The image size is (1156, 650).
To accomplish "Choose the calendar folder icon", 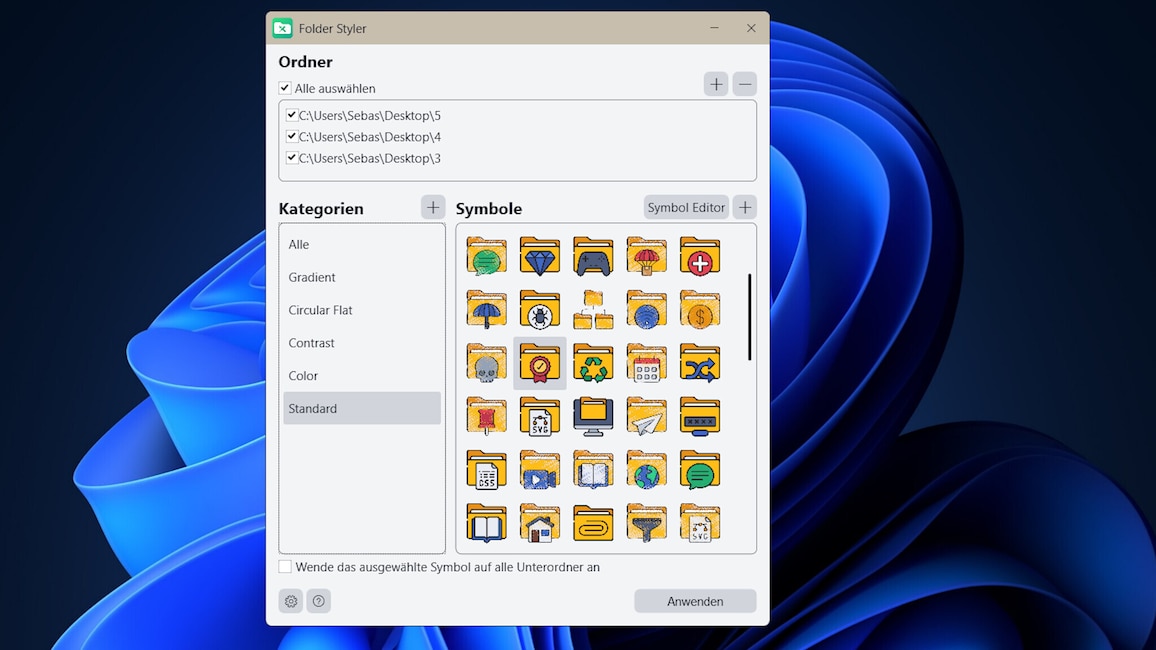I will coord(647,363).
